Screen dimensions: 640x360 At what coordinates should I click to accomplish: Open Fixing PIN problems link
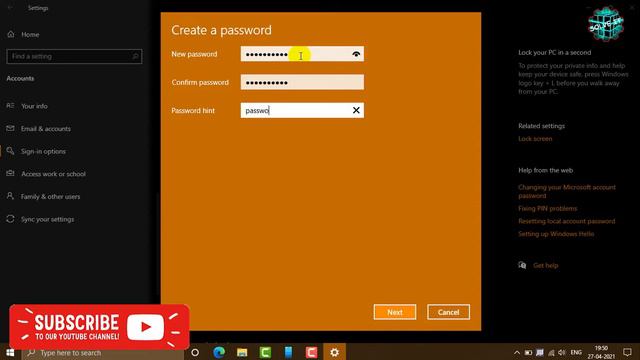tap(548, 209)
